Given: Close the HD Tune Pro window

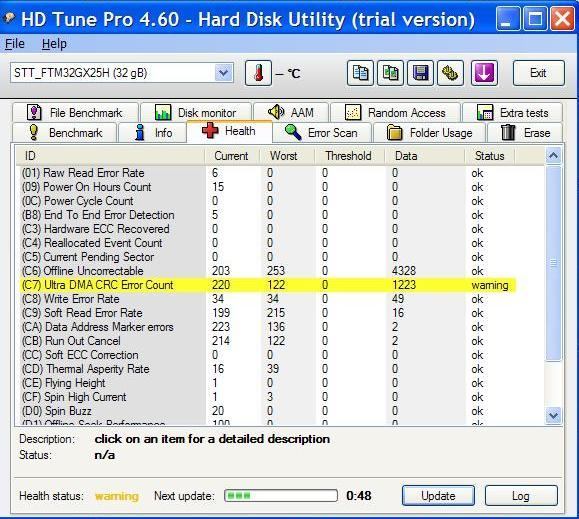Looking at the screenshot, I should coord(563,19).
